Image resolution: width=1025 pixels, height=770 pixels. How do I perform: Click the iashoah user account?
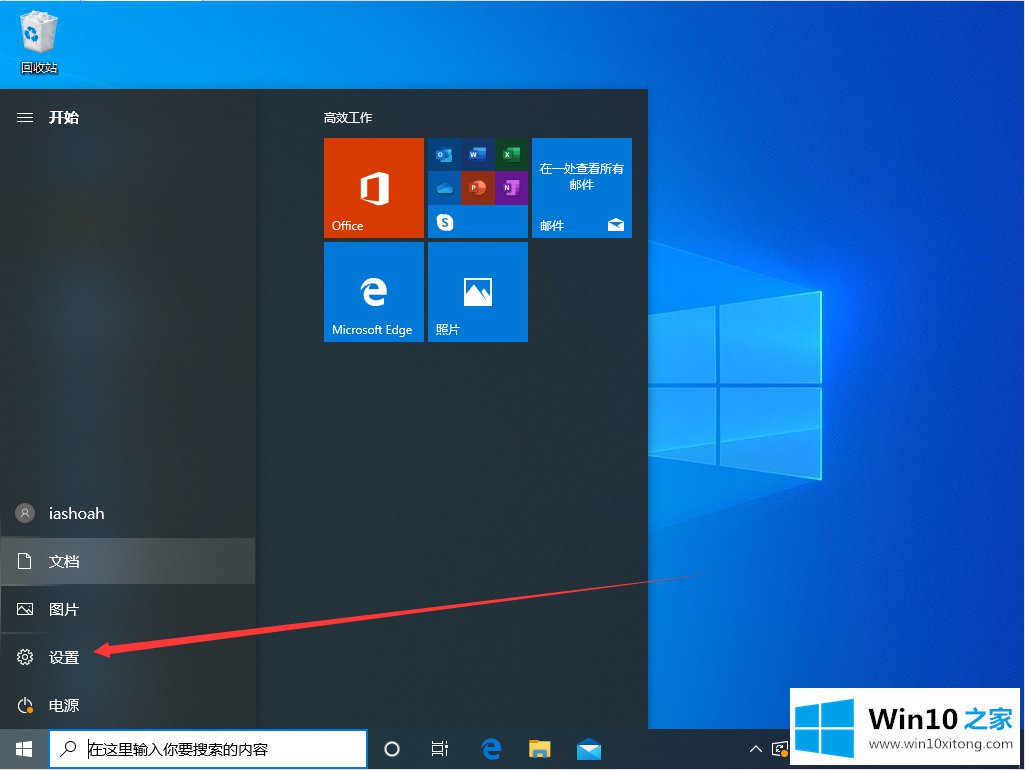click(76, 513)
